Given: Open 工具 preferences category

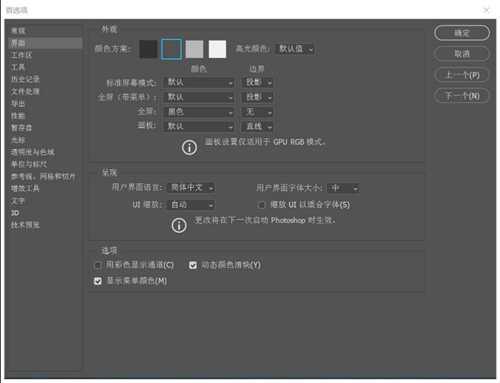Looking at the screenshot, I should 44,67.
